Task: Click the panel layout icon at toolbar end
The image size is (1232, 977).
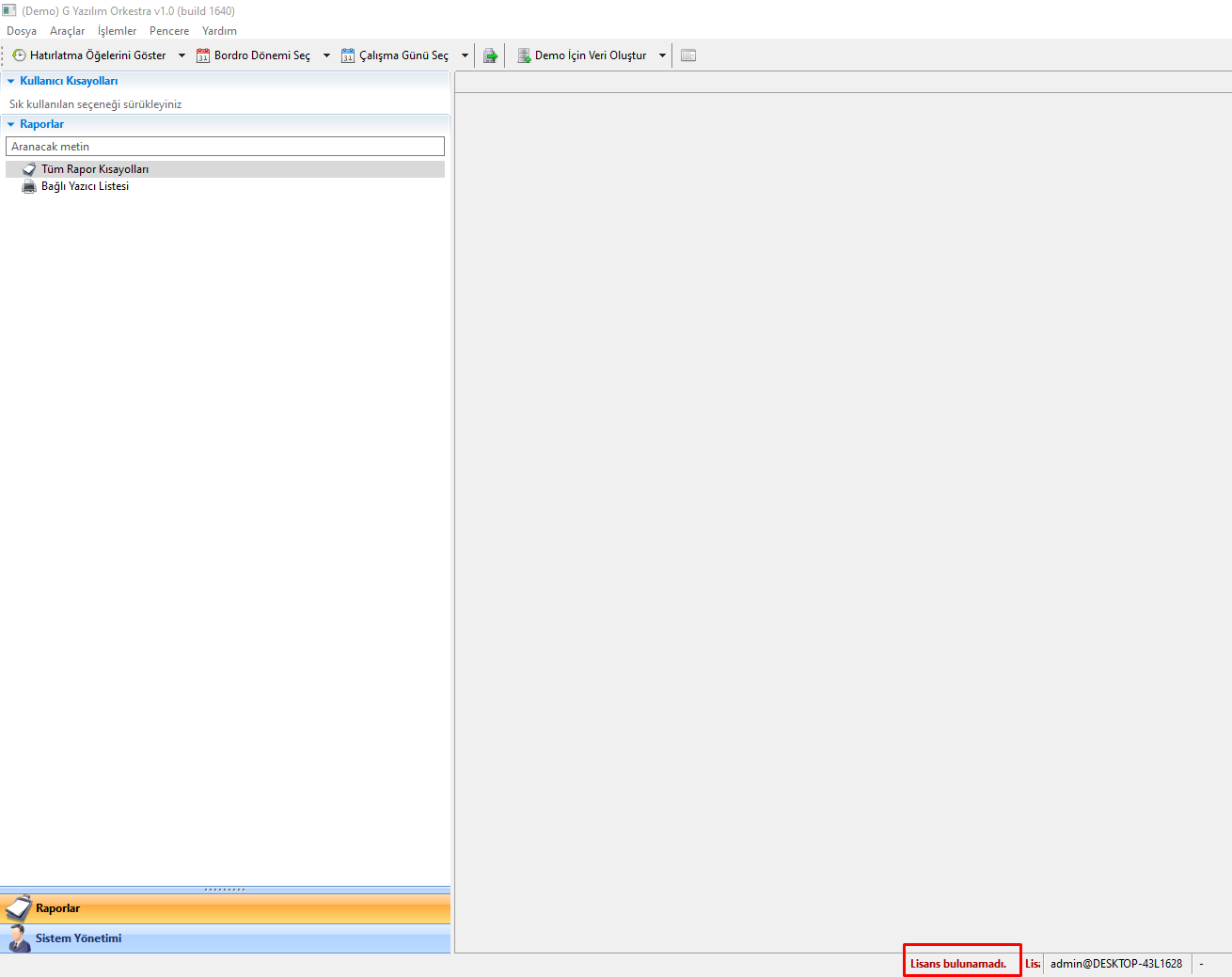Action: pos(688,55)
